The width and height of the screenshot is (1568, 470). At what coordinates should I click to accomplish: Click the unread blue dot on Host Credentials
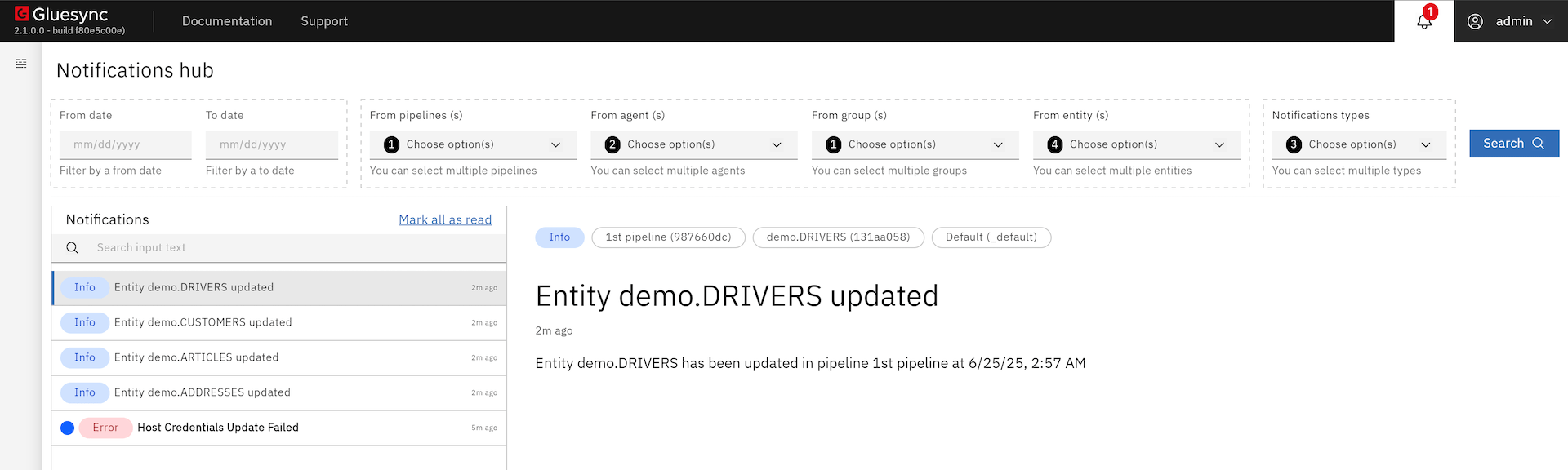[68, 428]
